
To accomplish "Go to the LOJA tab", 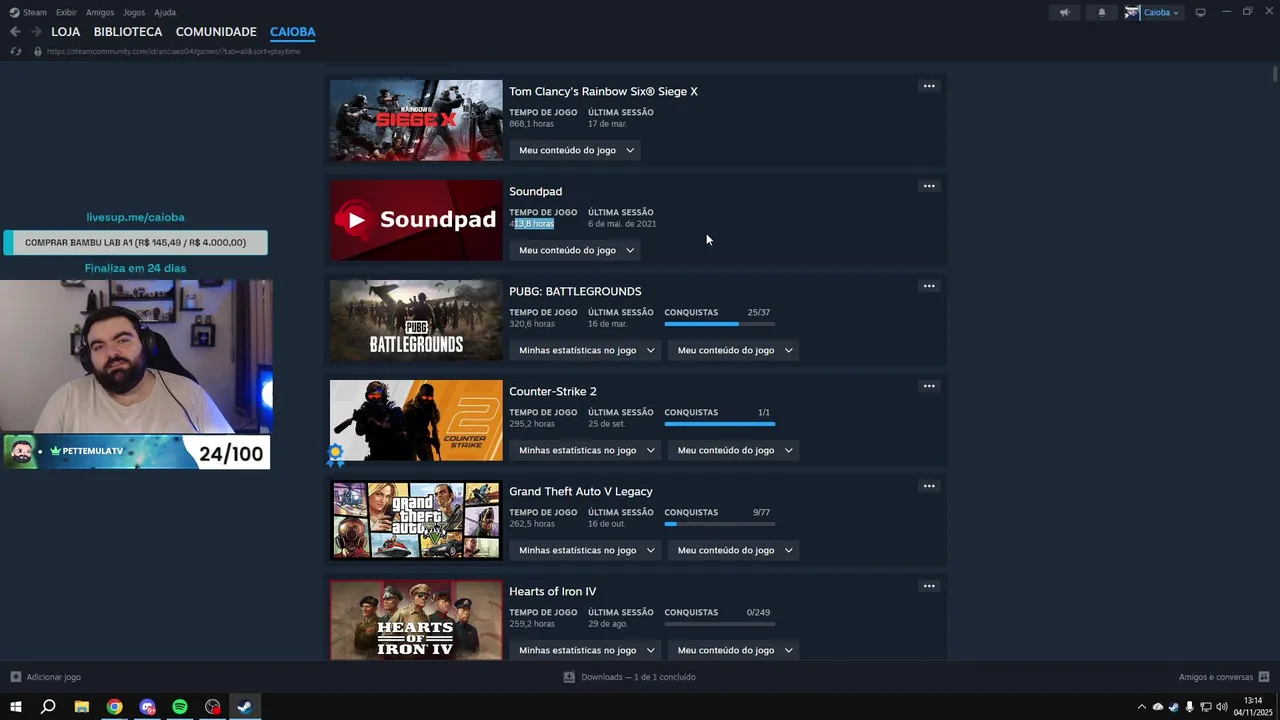I will (66, 32).
